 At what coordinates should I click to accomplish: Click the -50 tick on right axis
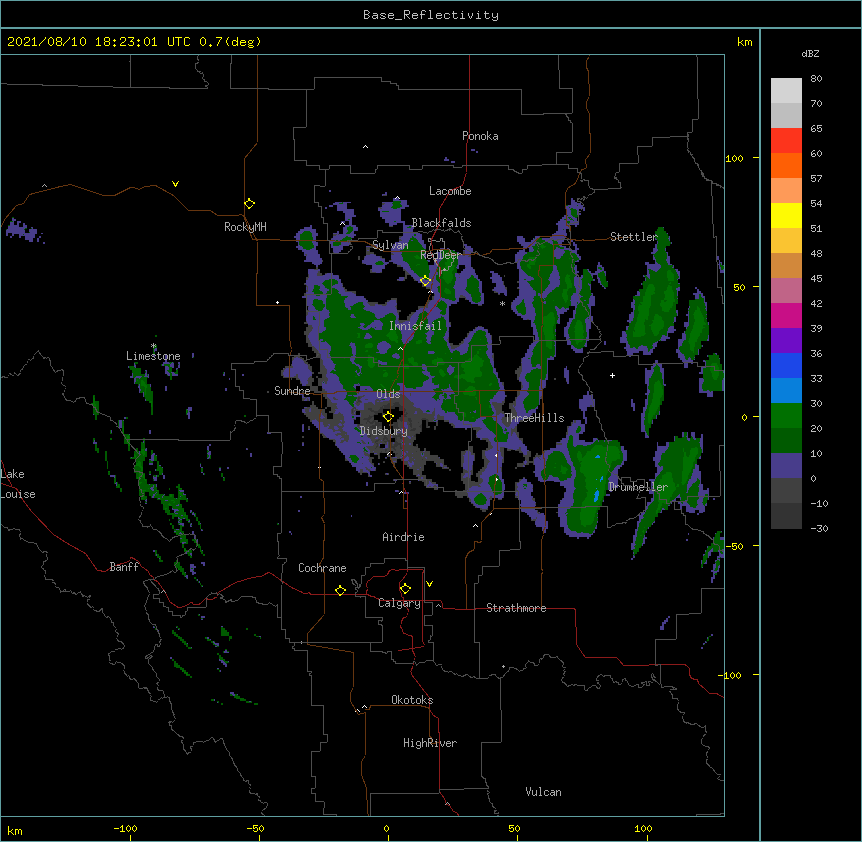click(734, 546)
